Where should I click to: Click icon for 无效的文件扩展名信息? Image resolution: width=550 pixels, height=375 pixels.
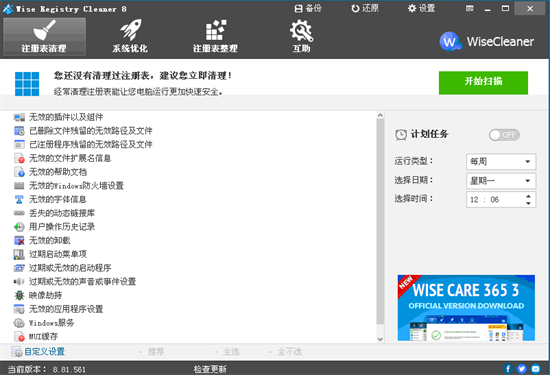click(19, 158)
